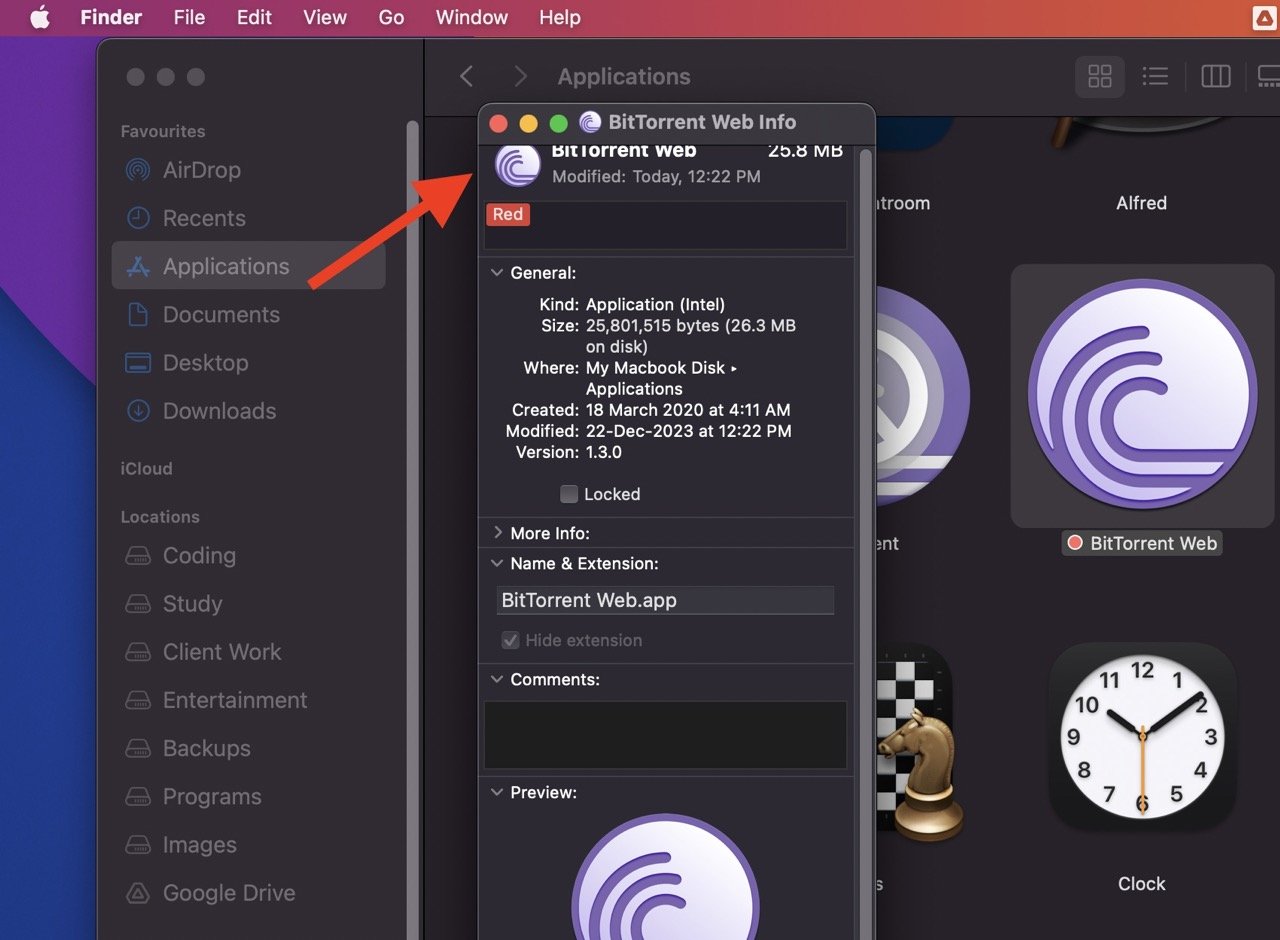Viewport: 1280px width, 940px height.
Task: Click the Programs drive icon
Action: 137,797
